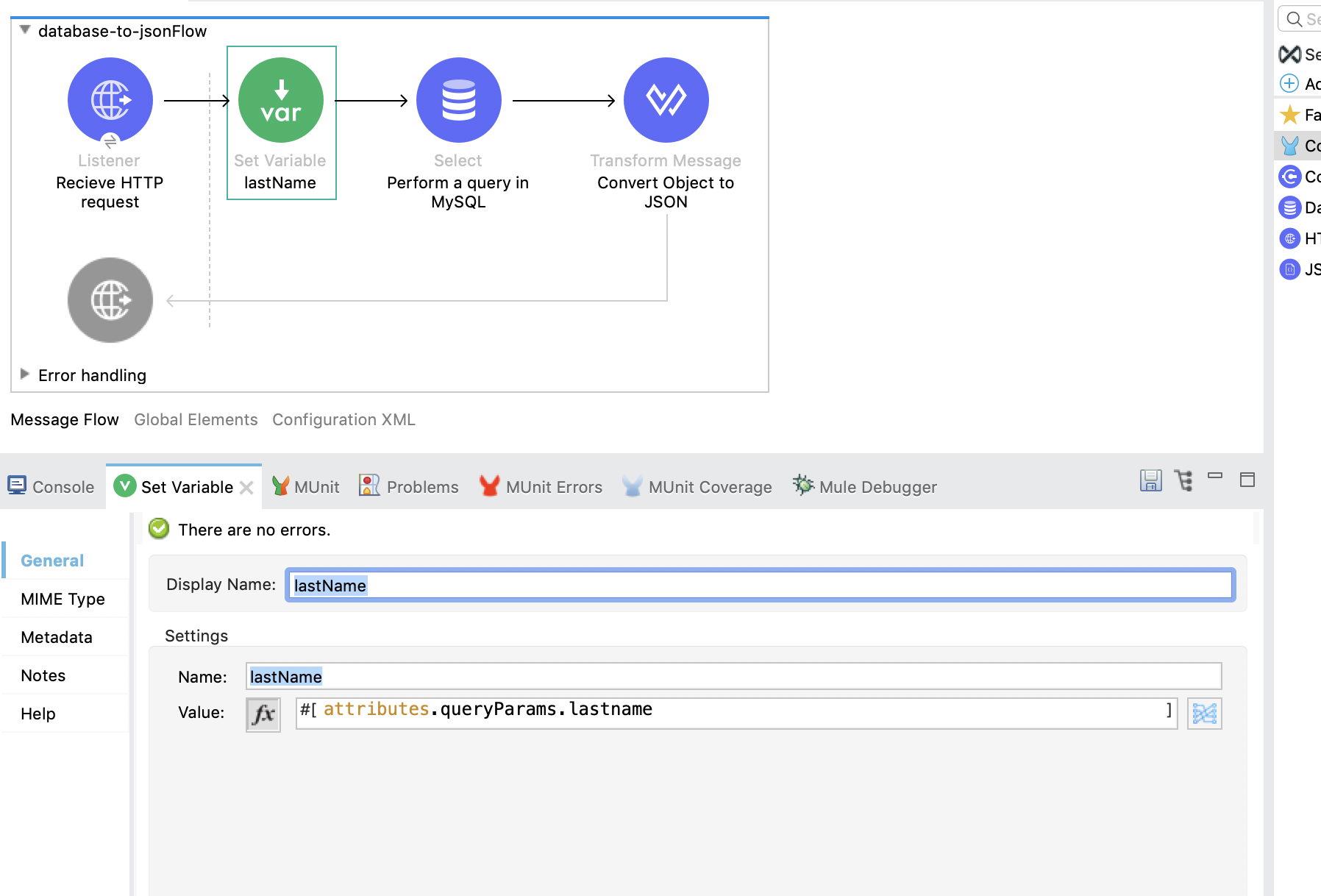
Task: Click the exchange-pattern badge under the Listener
Action: tap(110, 141)
